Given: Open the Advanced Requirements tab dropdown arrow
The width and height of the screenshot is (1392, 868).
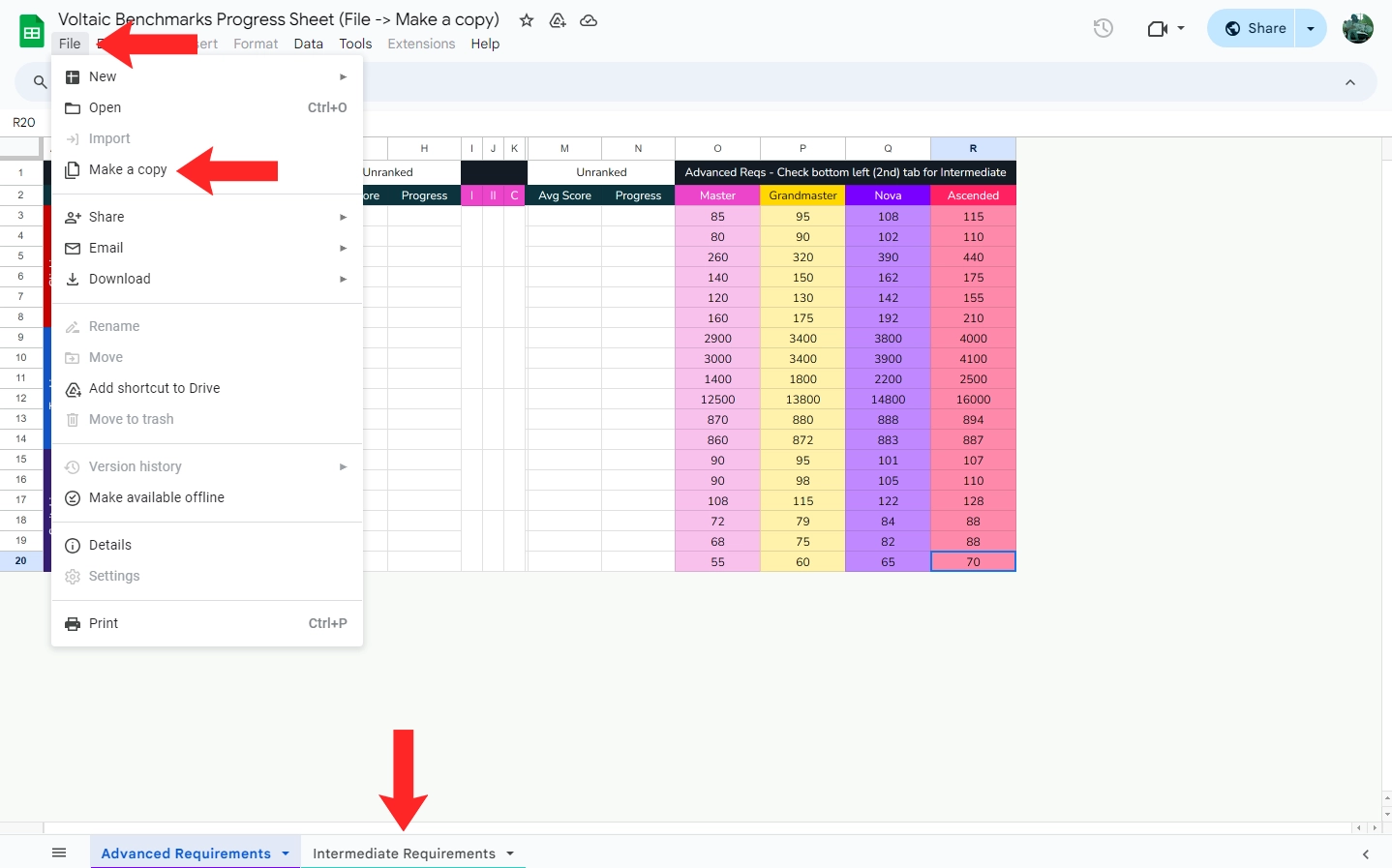Looking at the screenshot, I should 286,853.
